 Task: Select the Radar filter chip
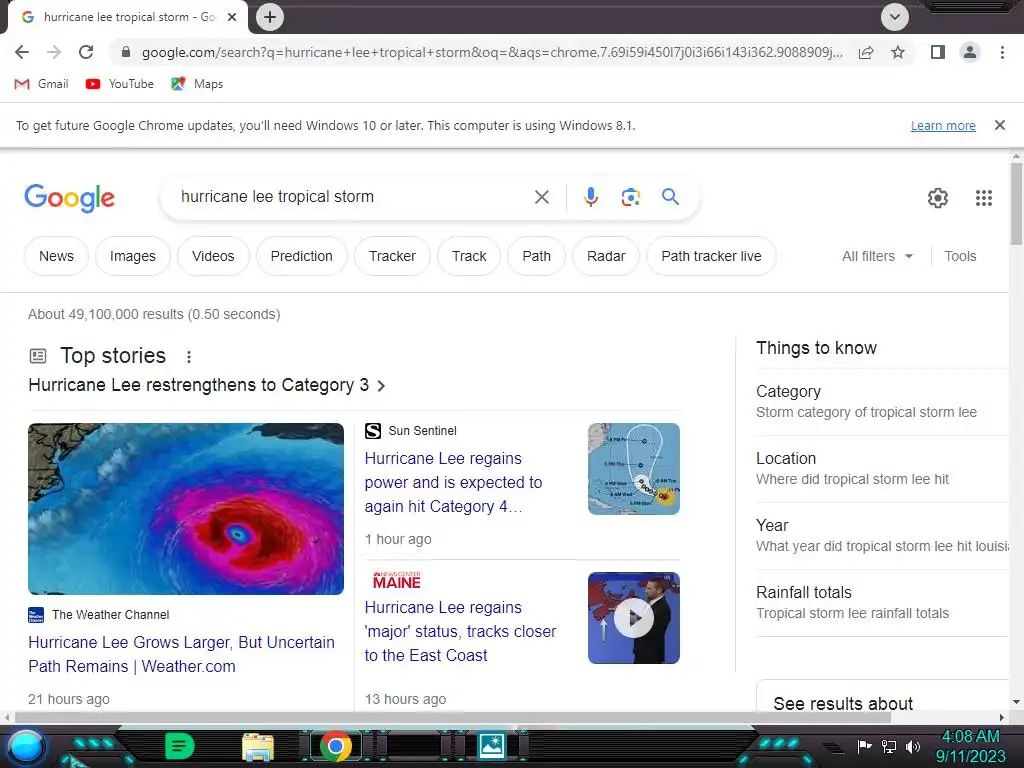(606, 256)
